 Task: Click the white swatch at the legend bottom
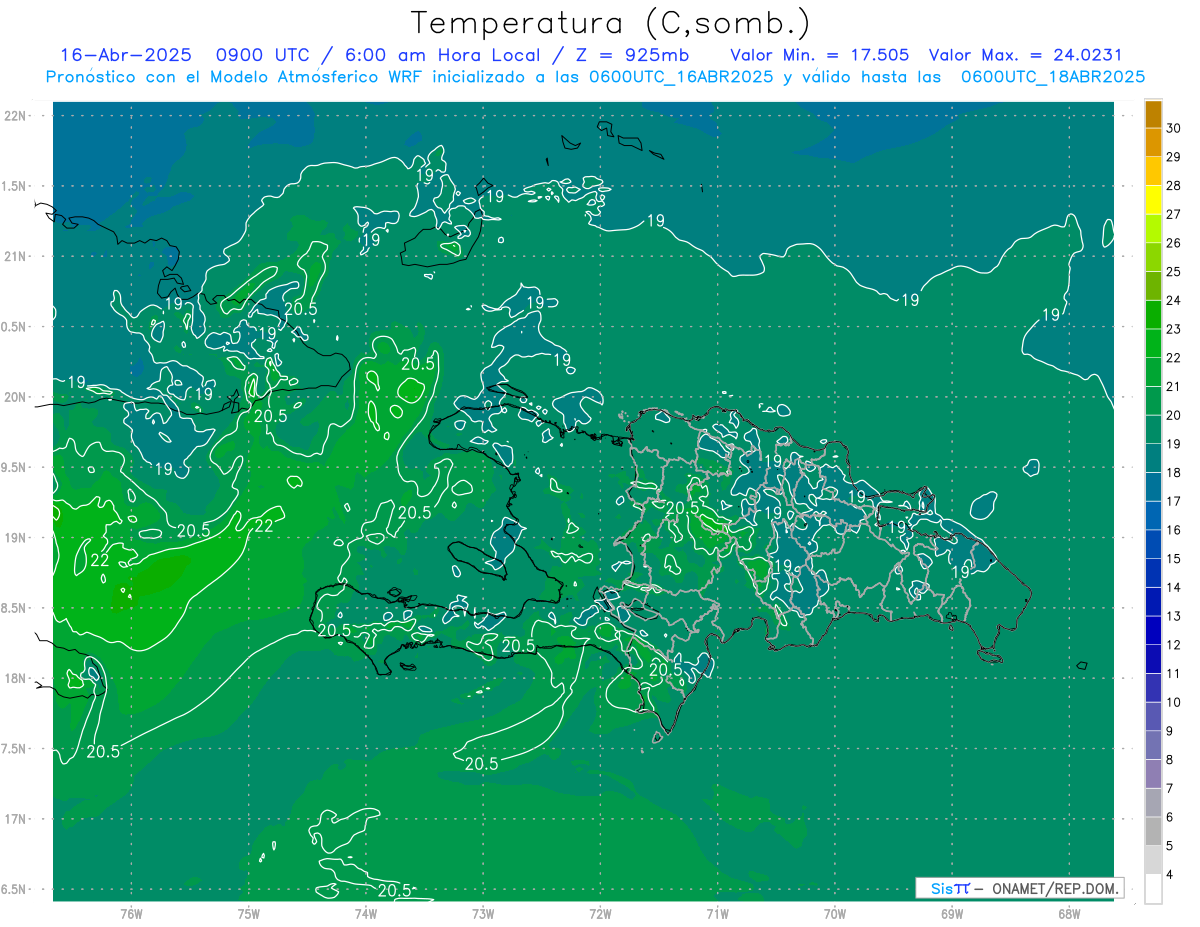pos(1153,889)
